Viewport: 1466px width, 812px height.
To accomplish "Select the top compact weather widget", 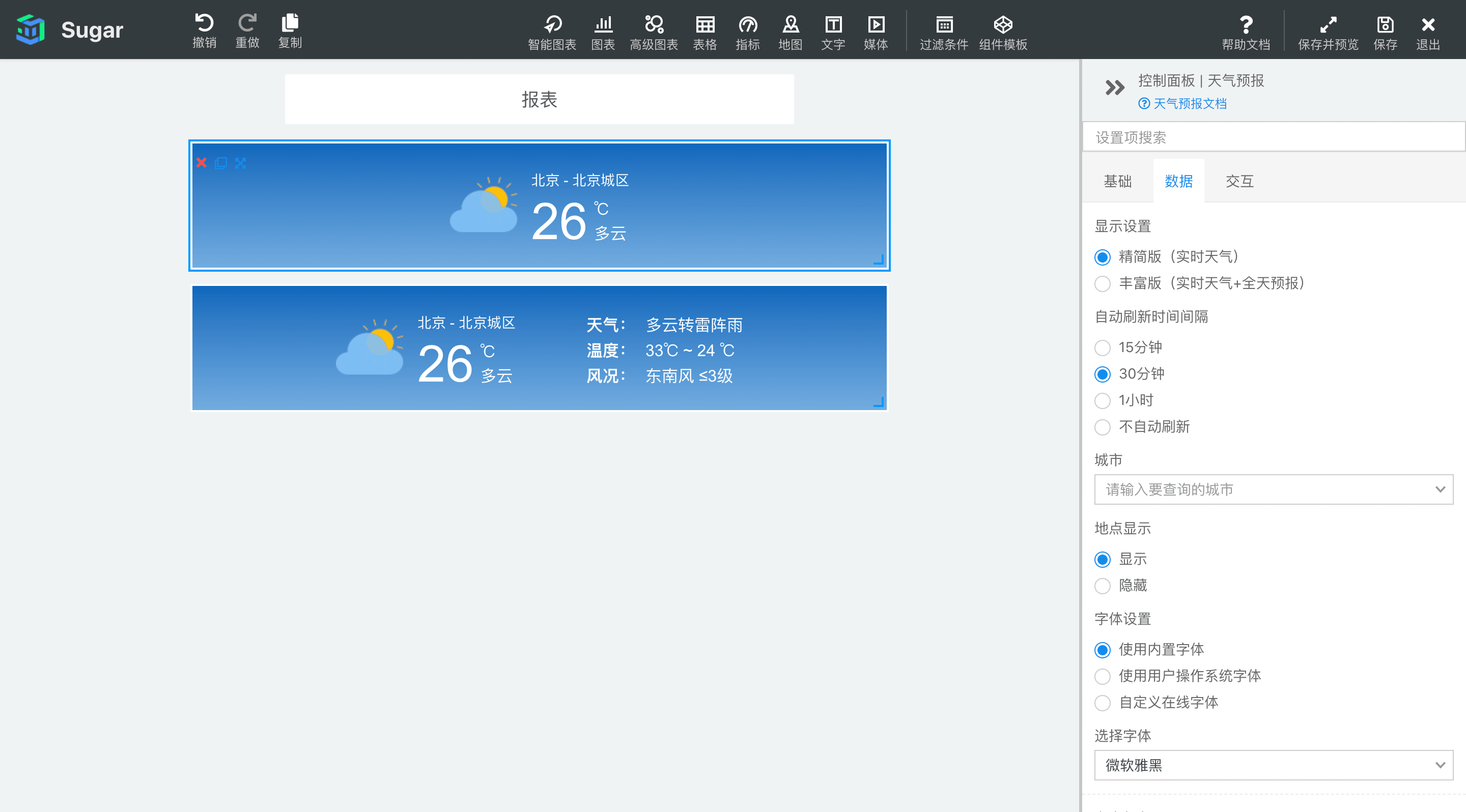I will (539, 206).
